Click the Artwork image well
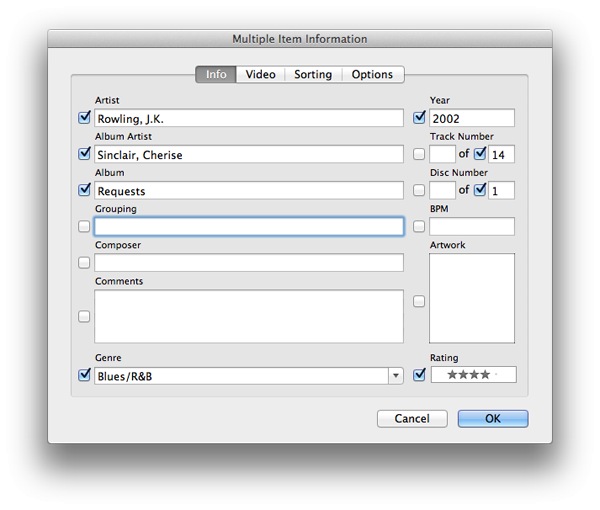Screen dimensions: 600x510 [x=472, y=298]
